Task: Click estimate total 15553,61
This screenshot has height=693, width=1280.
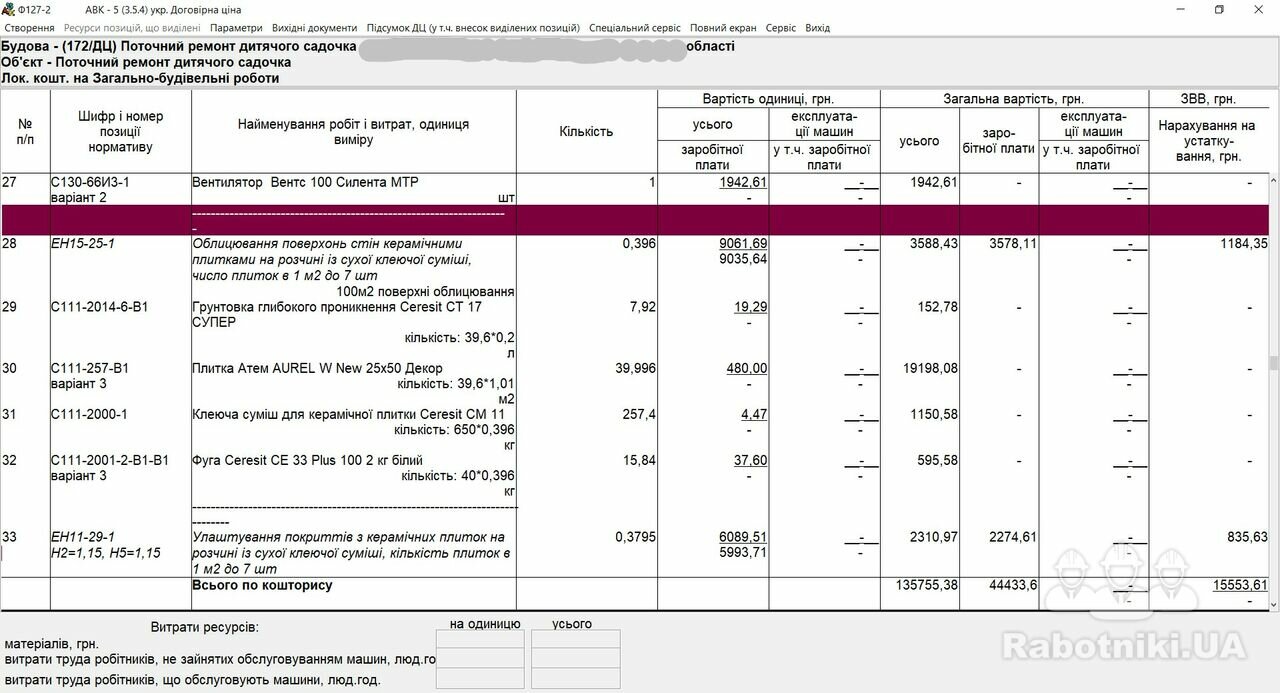Action: pyautogui.click(x=1240, y=585)
